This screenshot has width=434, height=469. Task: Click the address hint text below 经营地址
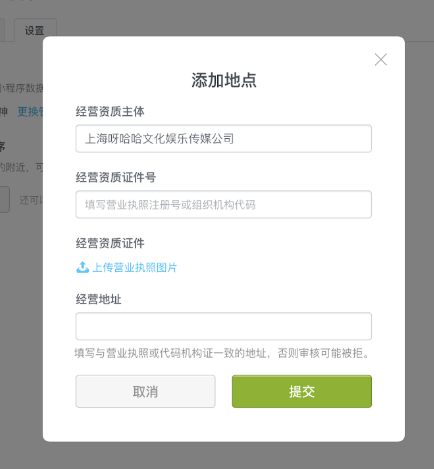click(222, 353)
